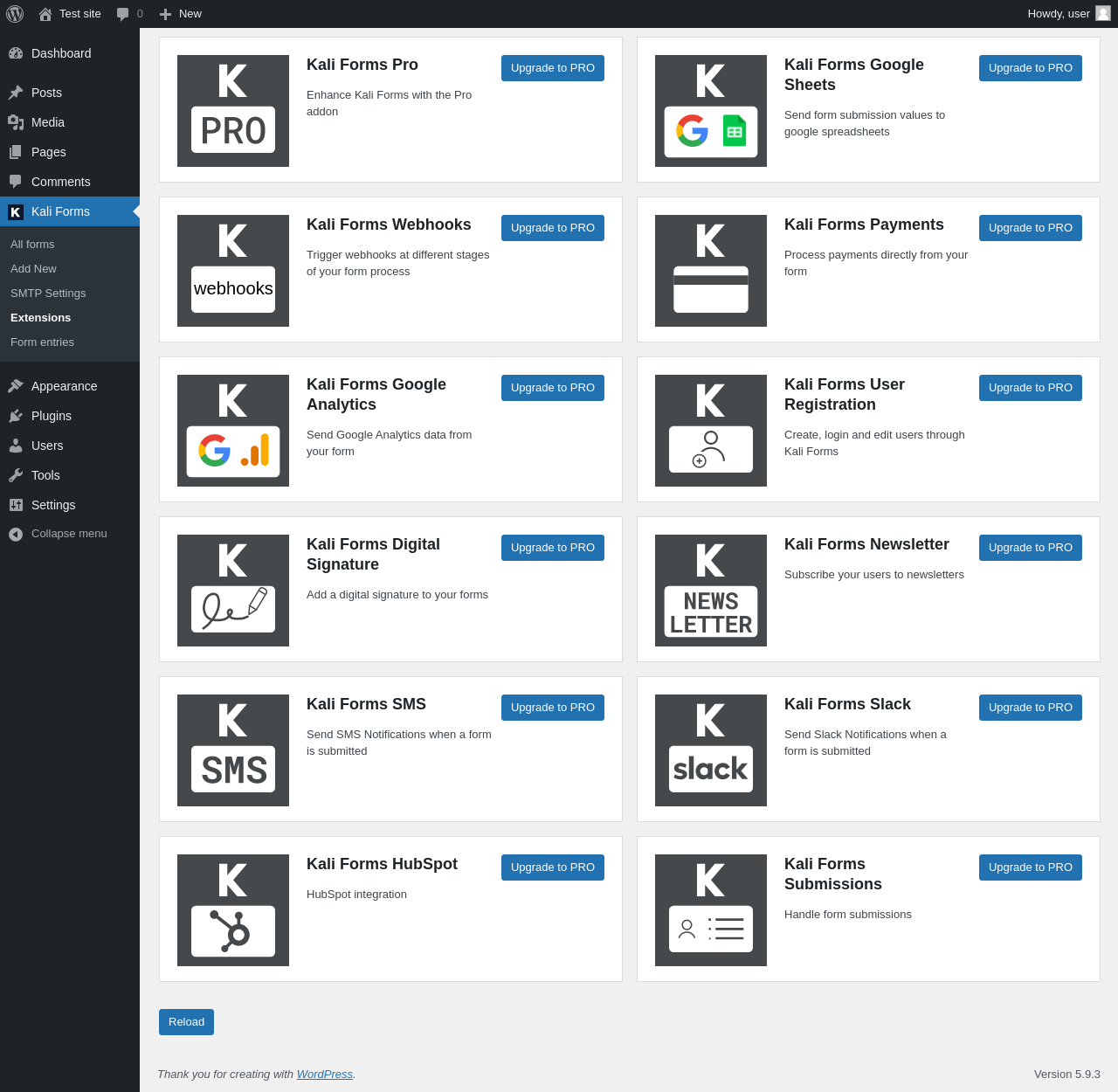Click the Newsletter extension thumbnail
This screenshot has height=1092, width=1118.
pyautogui.click(x=711, y=591)
